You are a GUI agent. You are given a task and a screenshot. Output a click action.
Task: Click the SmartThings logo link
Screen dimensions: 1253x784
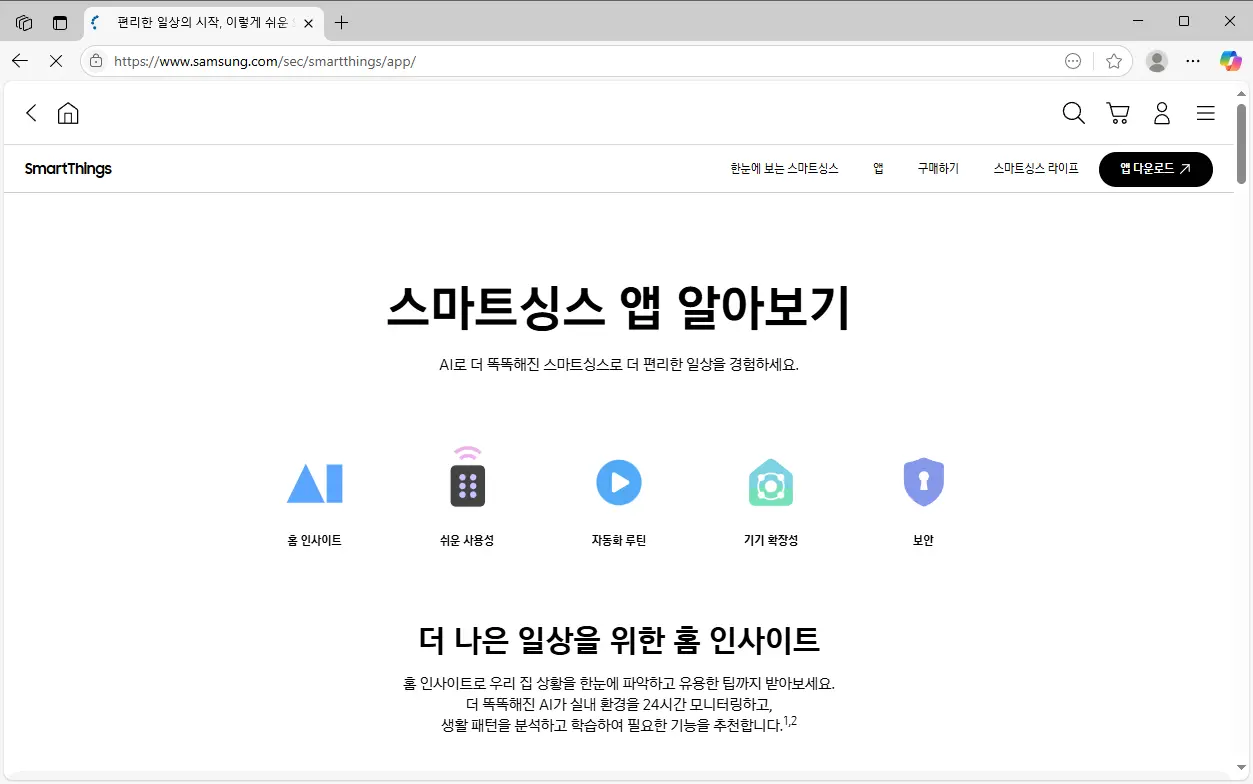coord(68,169)
